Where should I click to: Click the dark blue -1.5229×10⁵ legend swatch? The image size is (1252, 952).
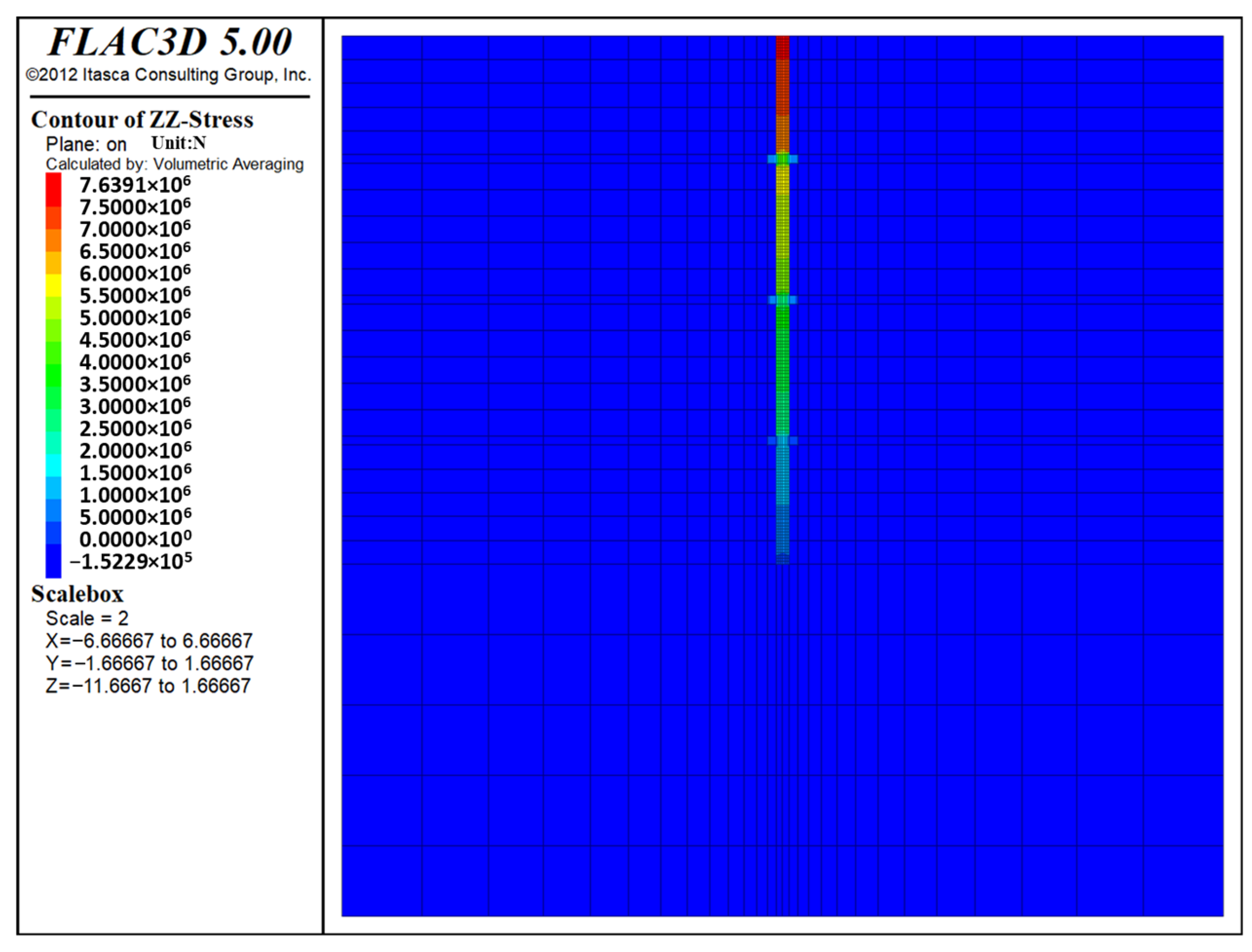[x=54, y=560]
